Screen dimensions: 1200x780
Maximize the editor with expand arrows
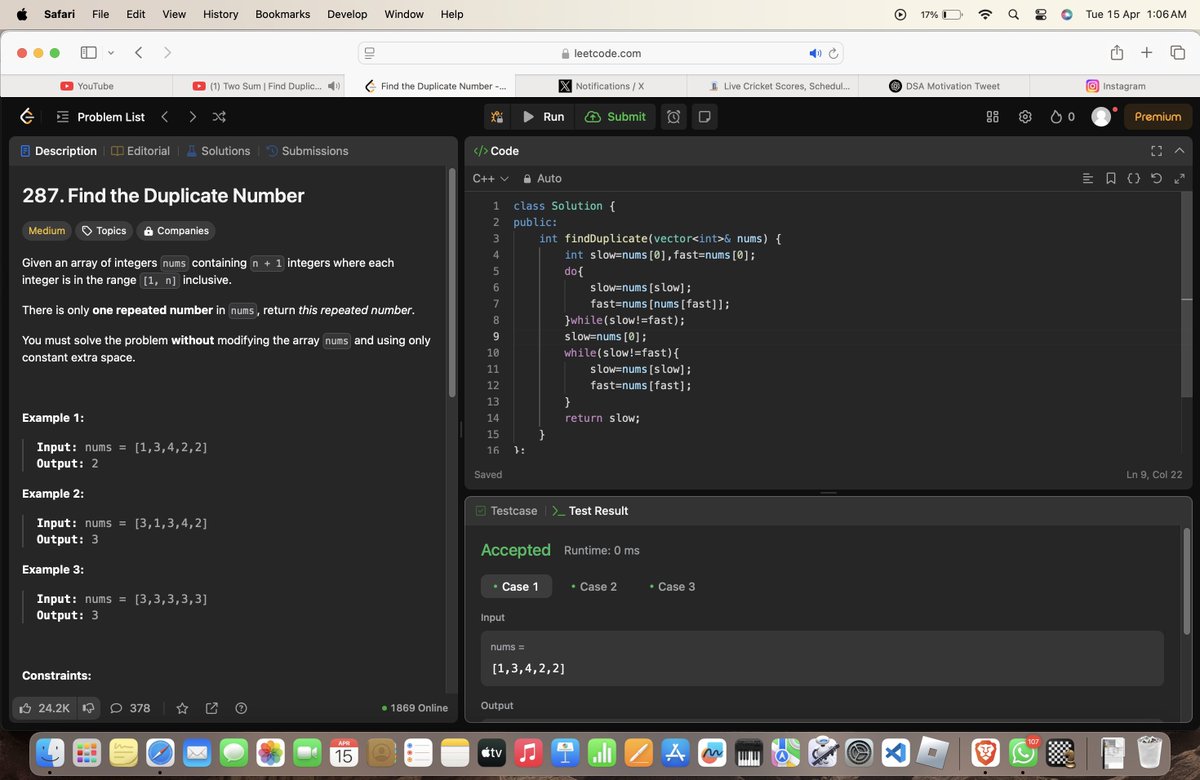1178,179
